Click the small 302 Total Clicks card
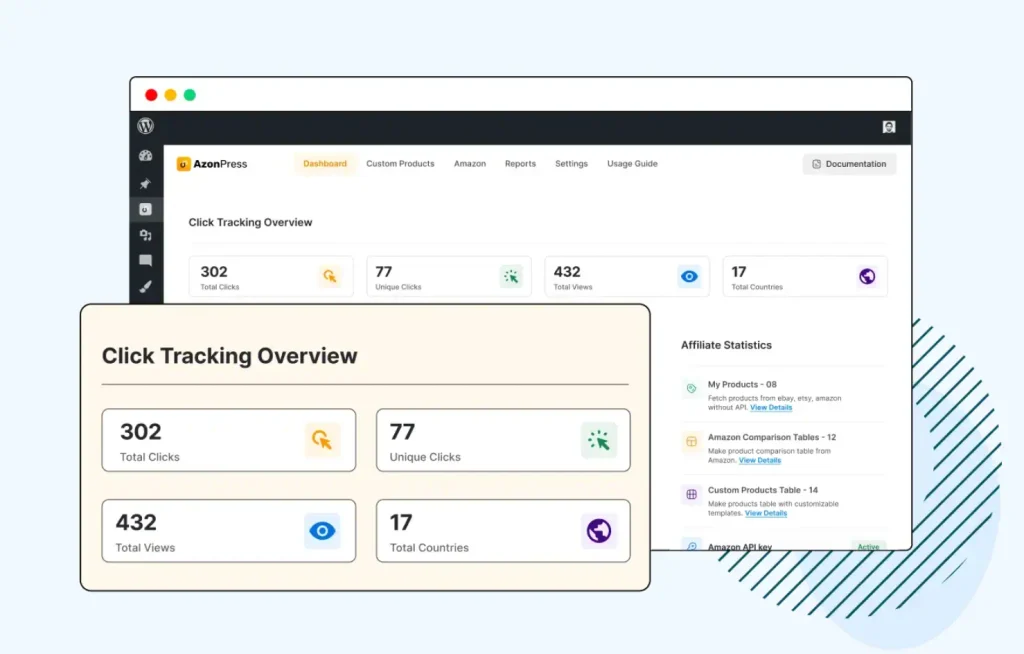1024x654 pixels. click(x=271, y=276)
